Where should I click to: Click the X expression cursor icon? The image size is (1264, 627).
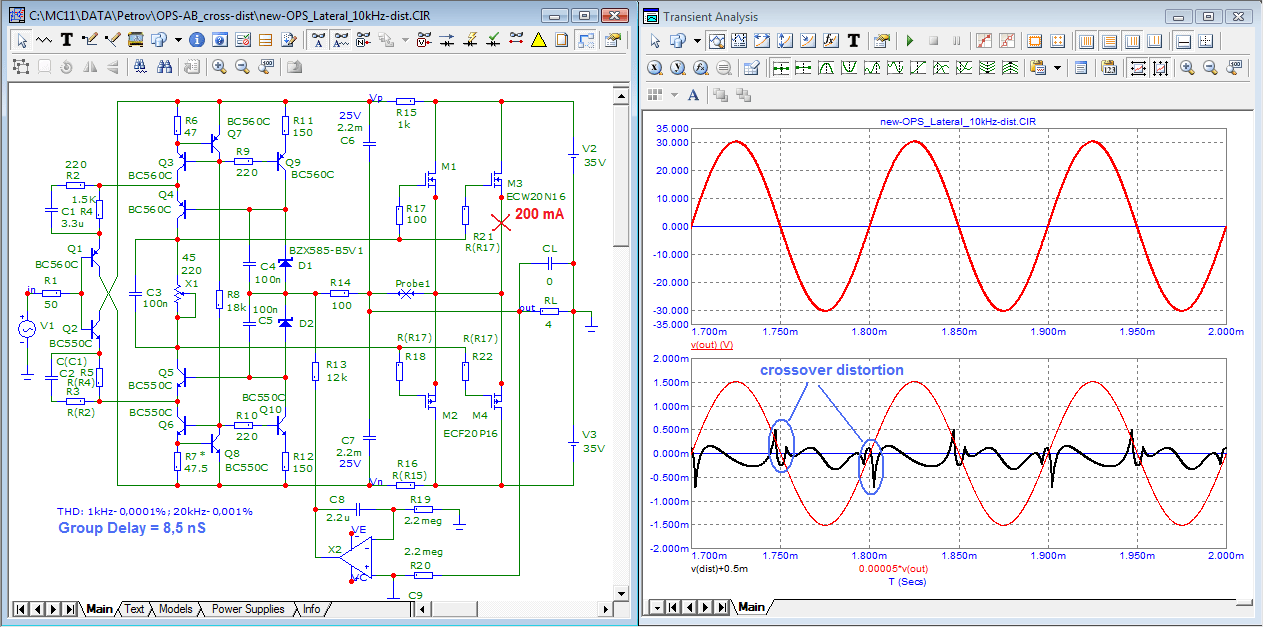(655, 68)
